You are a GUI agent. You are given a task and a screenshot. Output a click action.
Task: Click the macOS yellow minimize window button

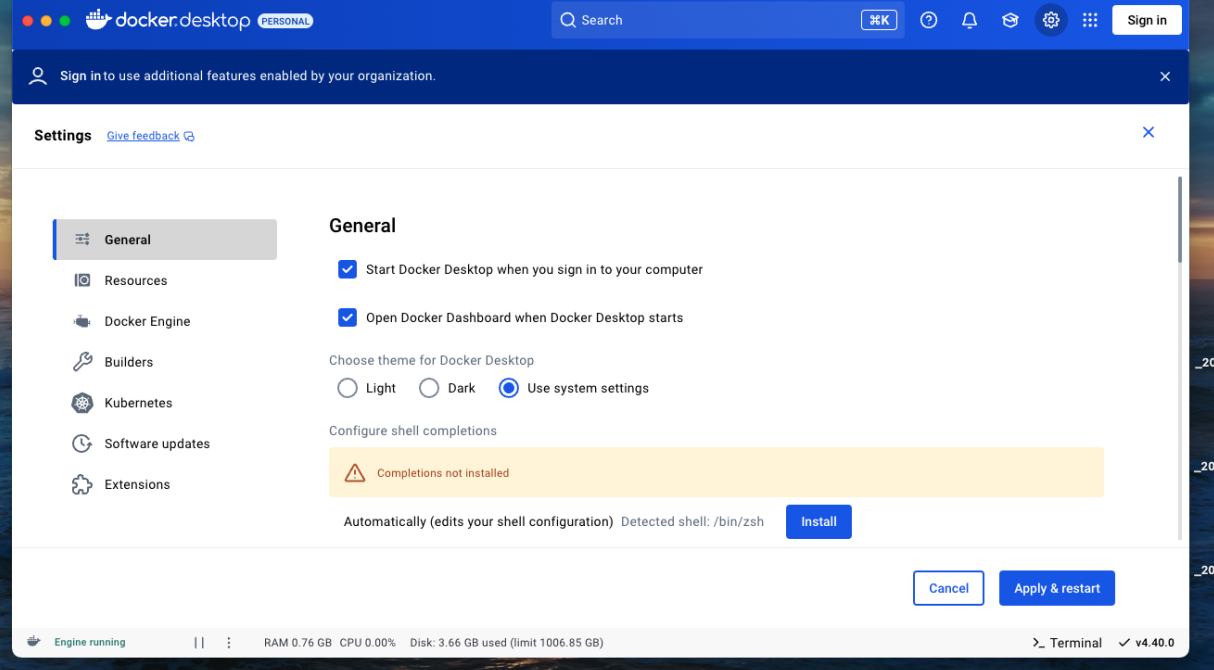tap(46, 21)
